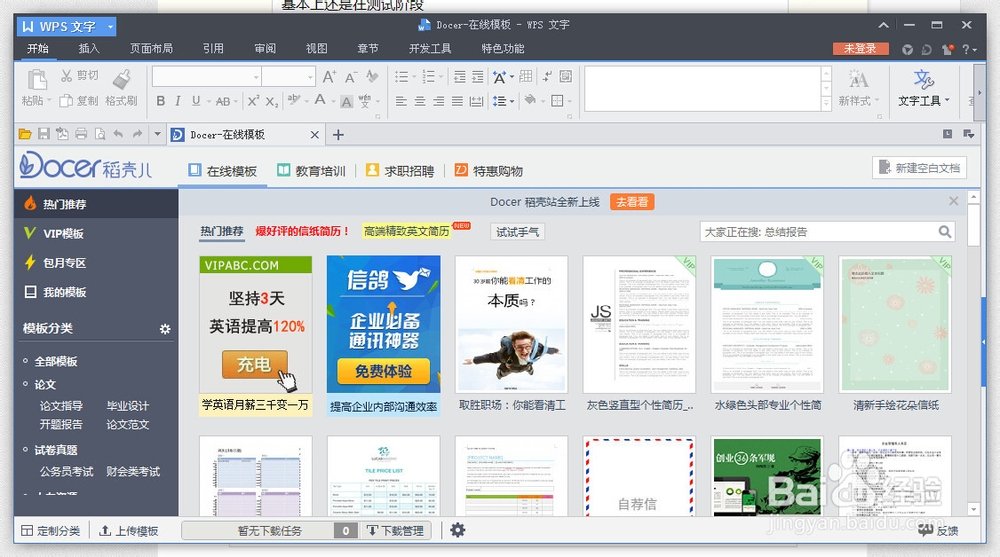Click the 毕业设计 category link

(x=128, y=406)
